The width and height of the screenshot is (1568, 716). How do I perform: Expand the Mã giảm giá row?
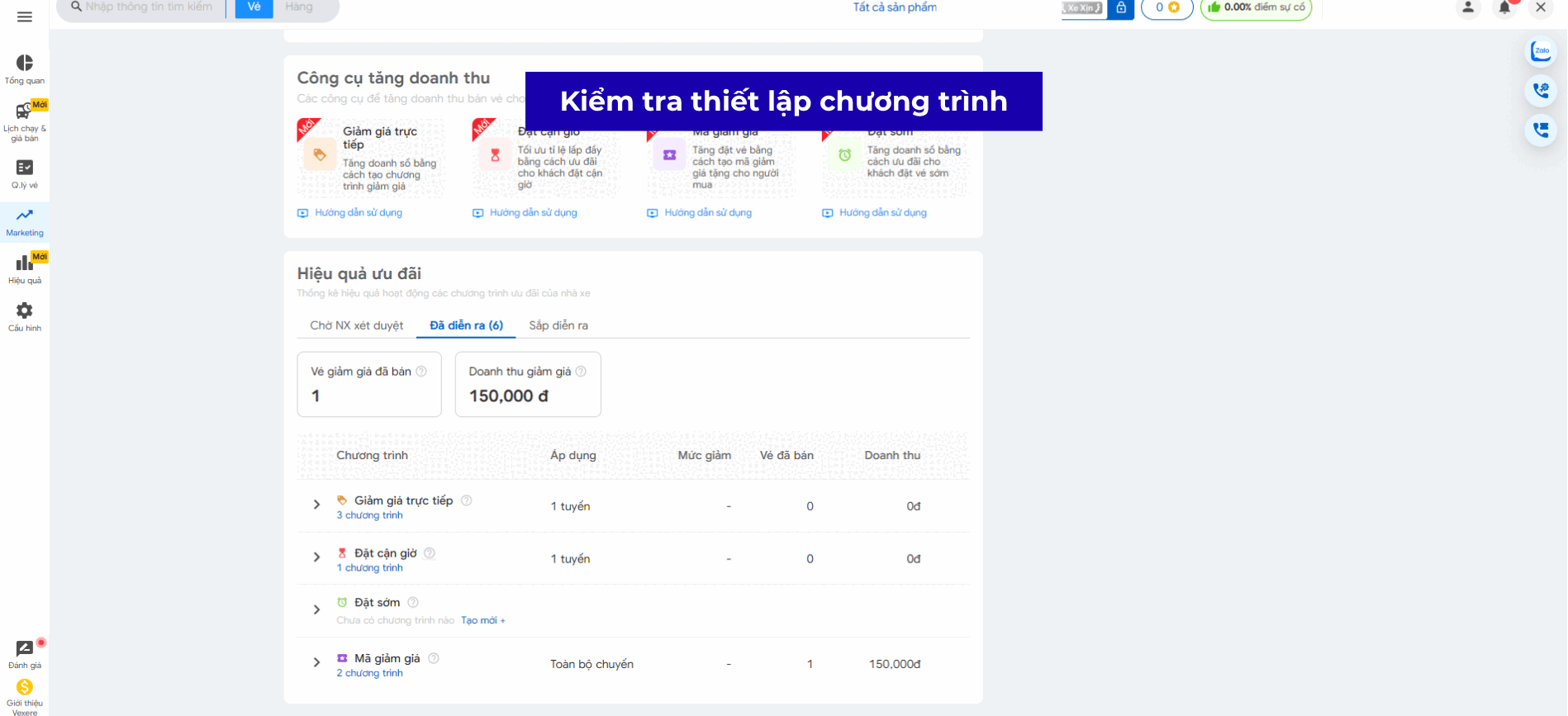click(316, 662)
